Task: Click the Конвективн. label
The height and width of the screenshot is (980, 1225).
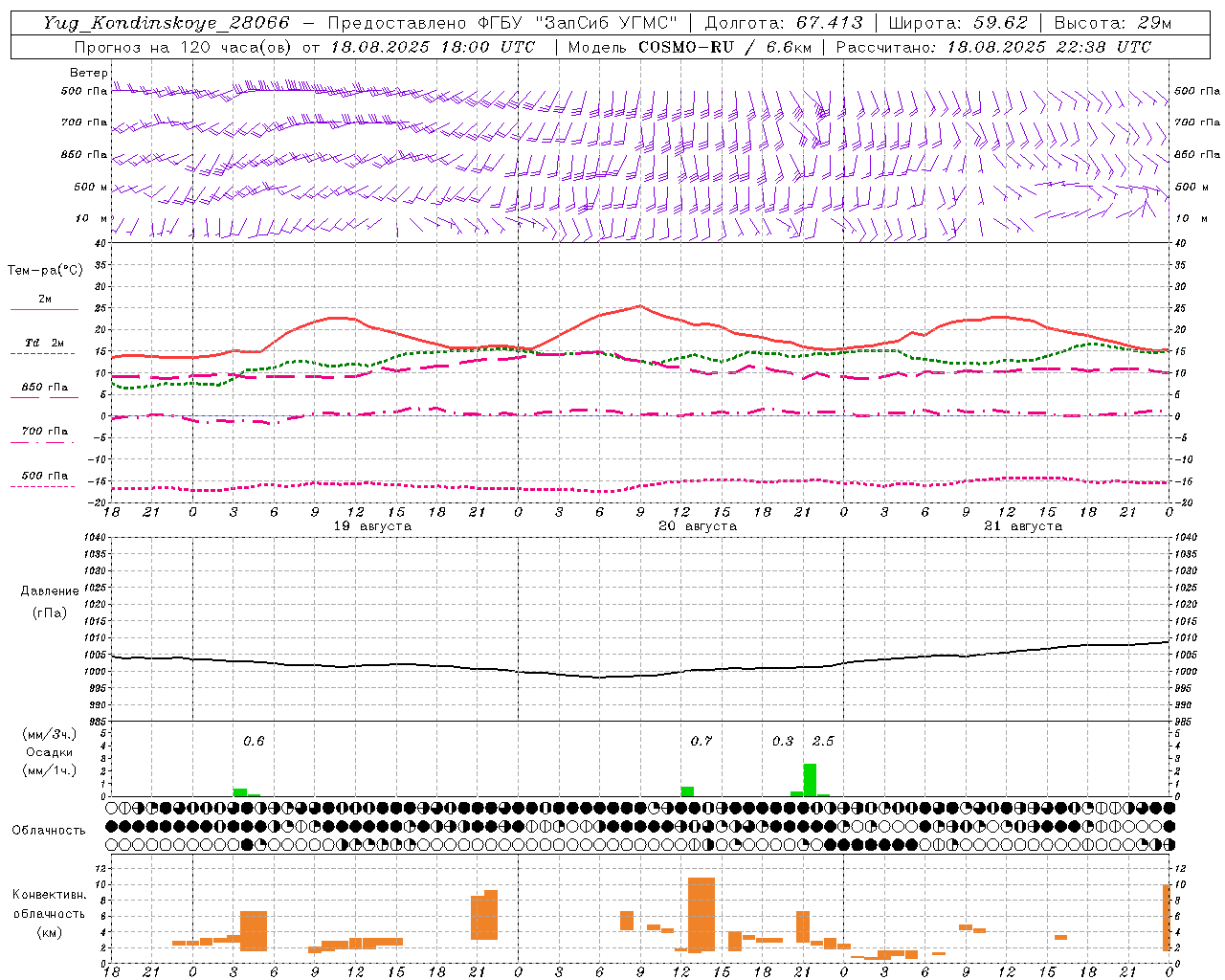Action: [49, 895]
